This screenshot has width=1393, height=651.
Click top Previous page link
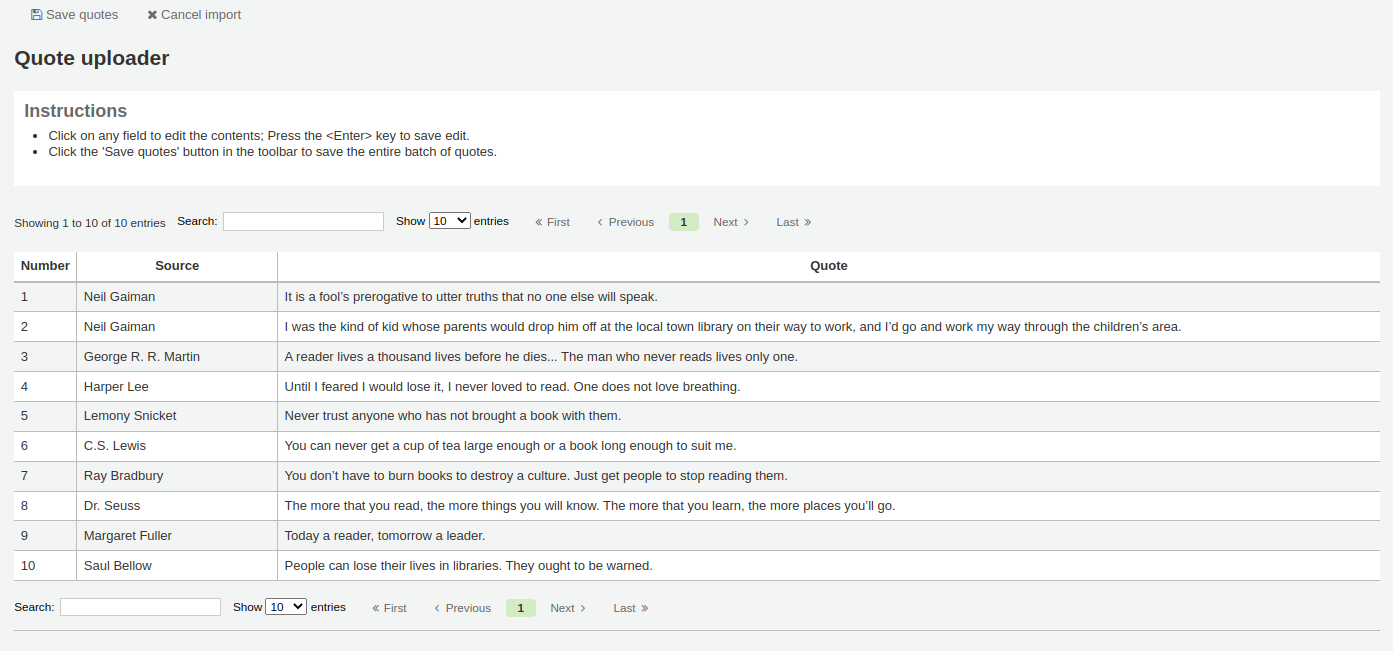click(x=625, y=222)
